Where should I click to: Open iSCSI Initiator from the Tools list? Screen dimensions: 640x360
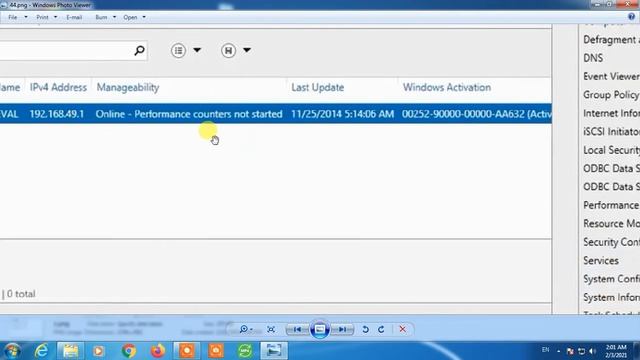(611, 131)
